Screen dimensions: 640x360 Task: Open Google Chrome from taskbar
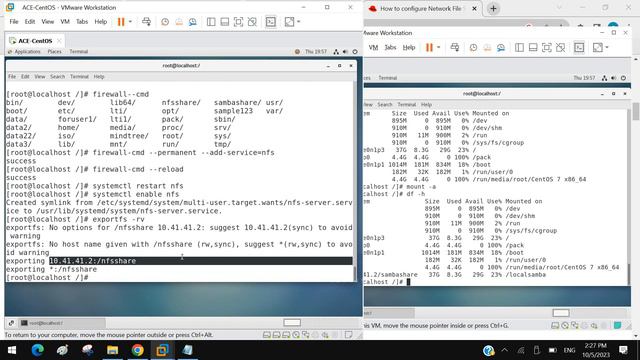[x=138, y=350]
